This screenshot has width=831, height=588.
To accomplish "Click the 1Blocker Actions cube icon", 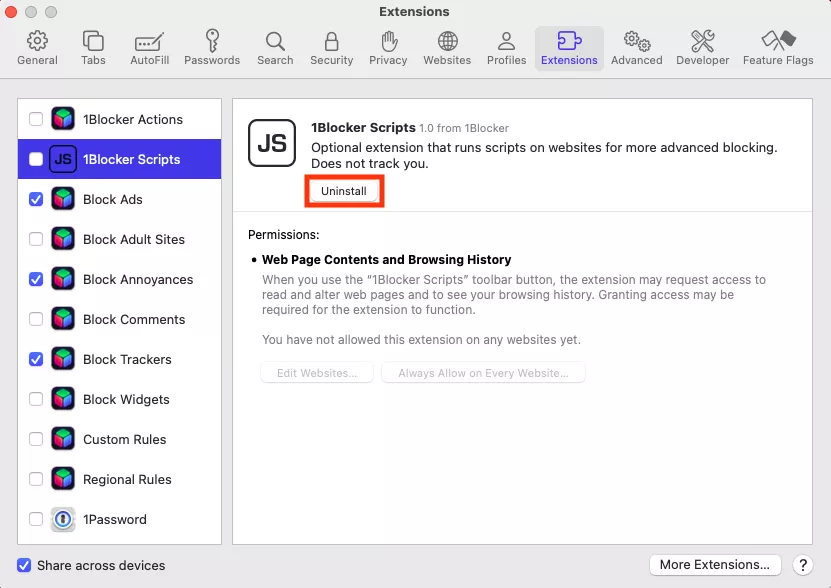I will click(x=63, y=119).
